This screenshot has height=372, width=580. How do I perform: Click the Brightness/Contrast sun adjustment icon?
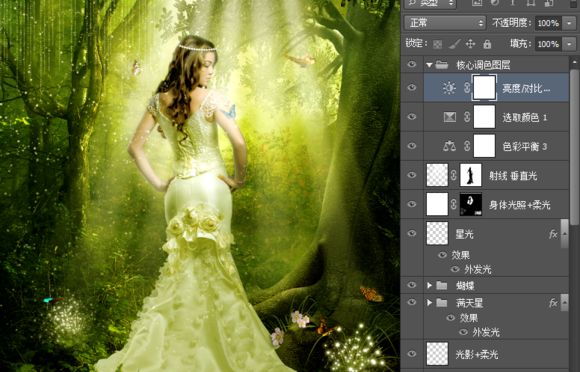pyautogui.click(x=449, y=88)
